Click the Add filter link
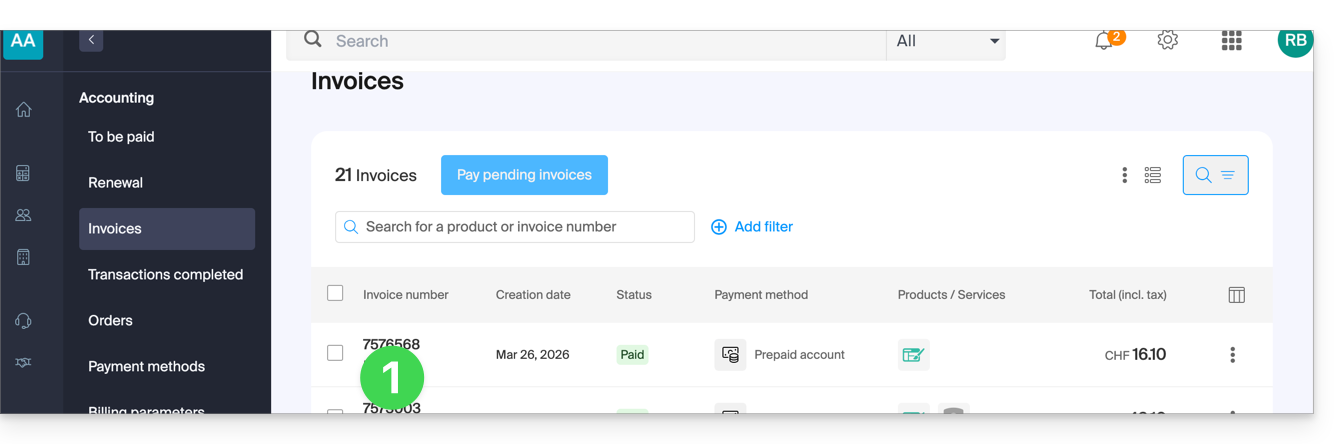 click(752, 227)
